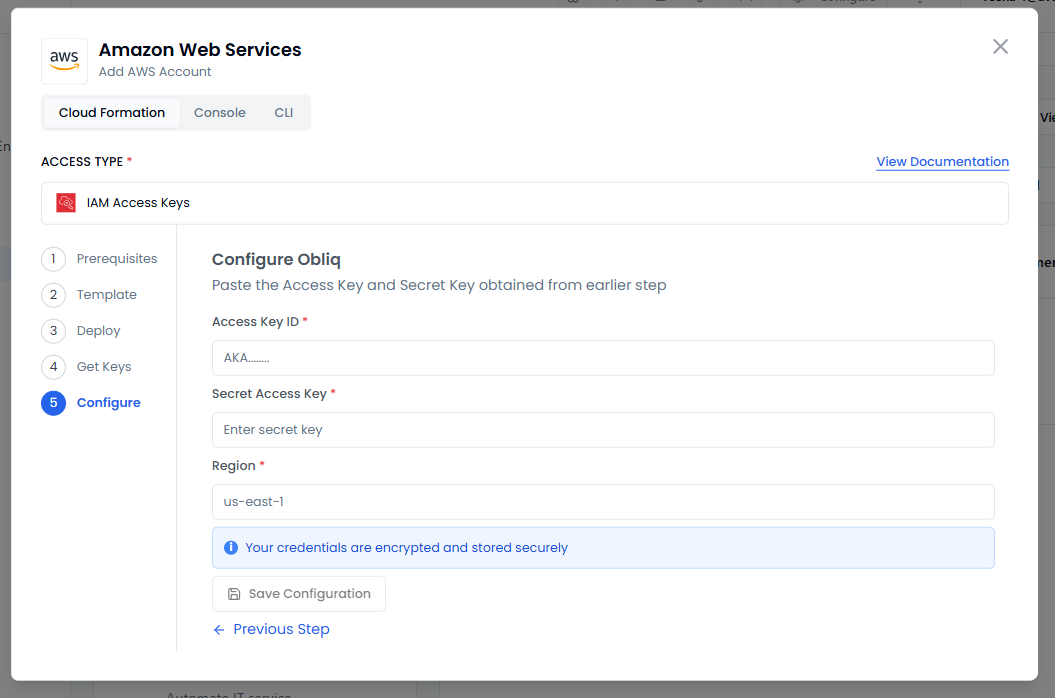Close the Add AWS Account dialog
Screen dimensions: 1061x698
tap(1000, 47)
